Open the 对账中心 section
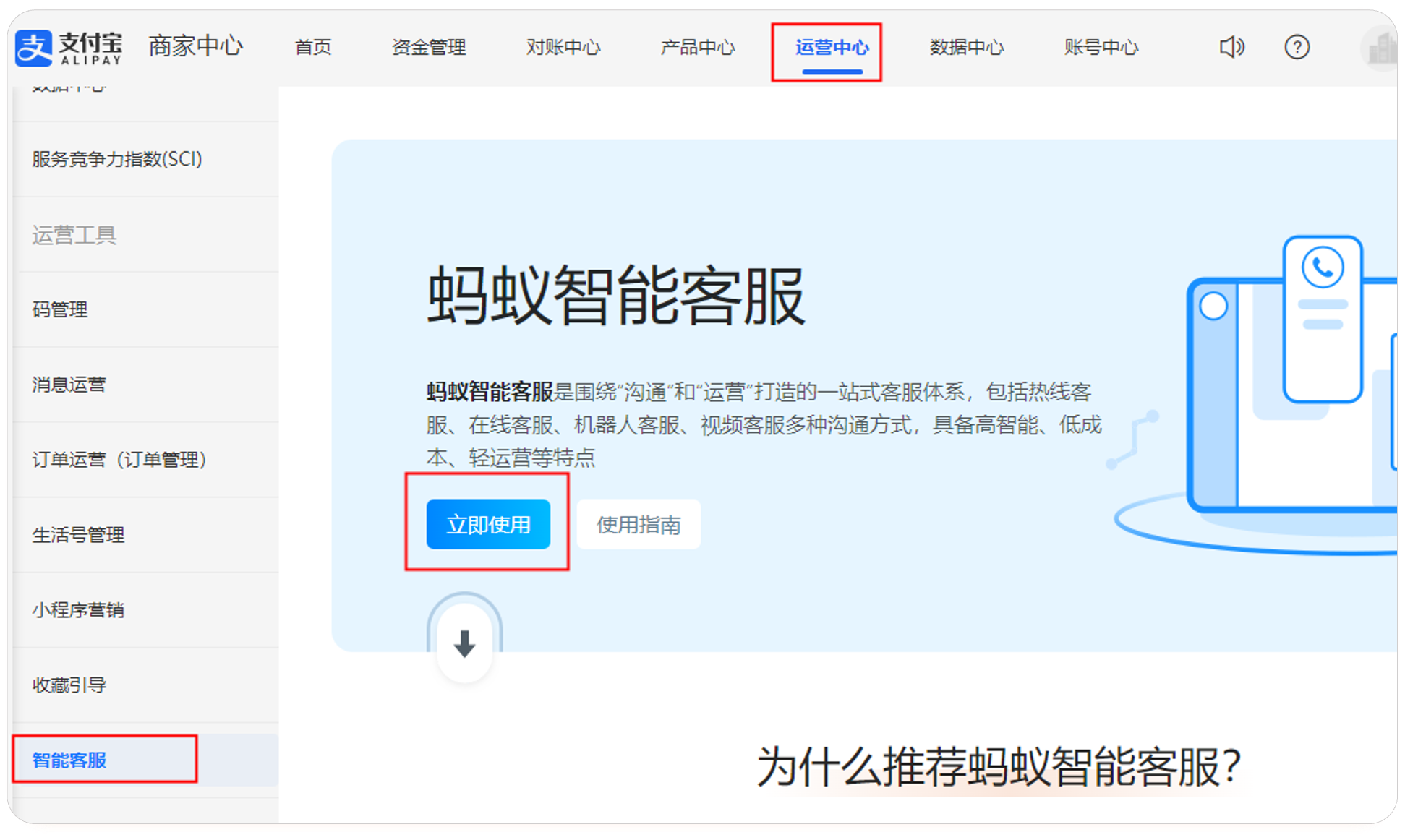 pyautogui.click(x=563, y=48)
